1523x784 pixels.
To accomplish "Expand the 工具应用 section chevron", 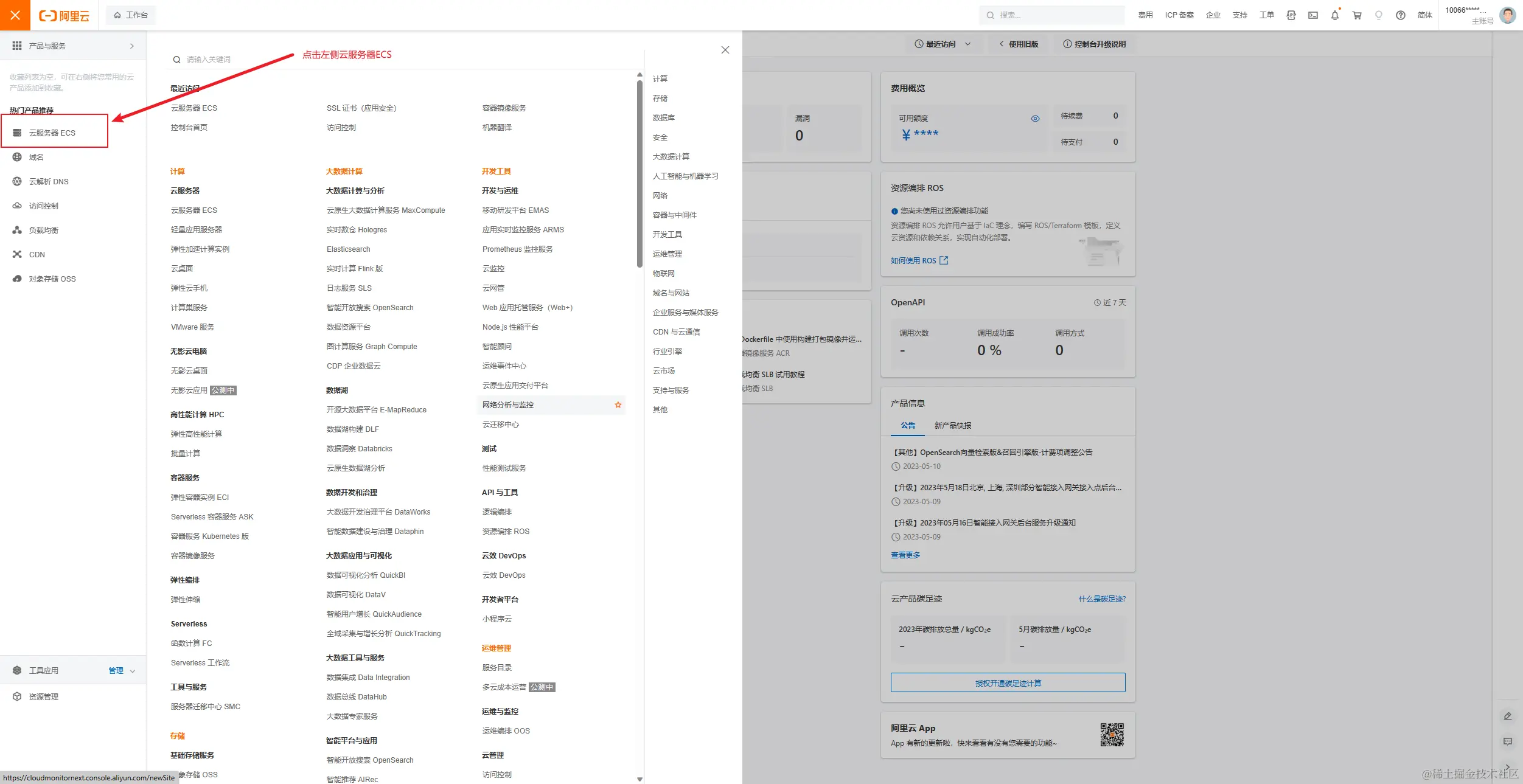I will click(133, 671).
